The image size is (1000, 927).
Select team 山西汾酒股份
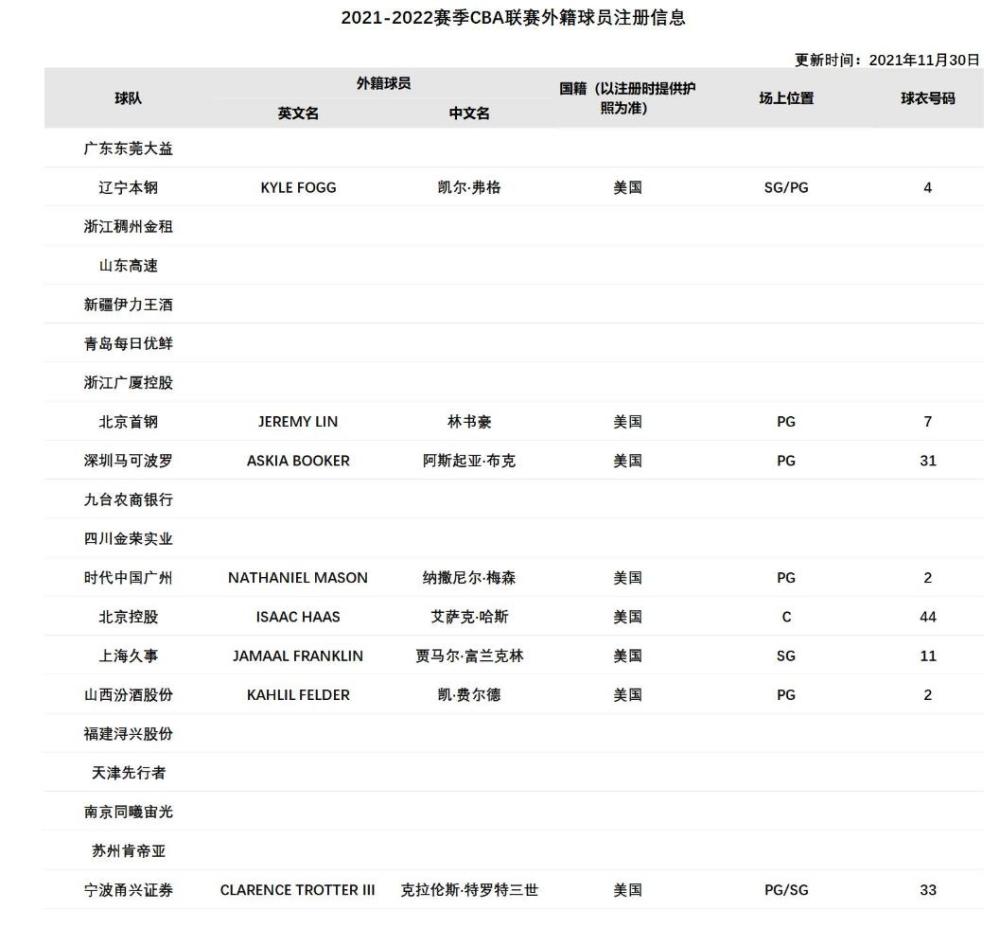tap(128, 695)
